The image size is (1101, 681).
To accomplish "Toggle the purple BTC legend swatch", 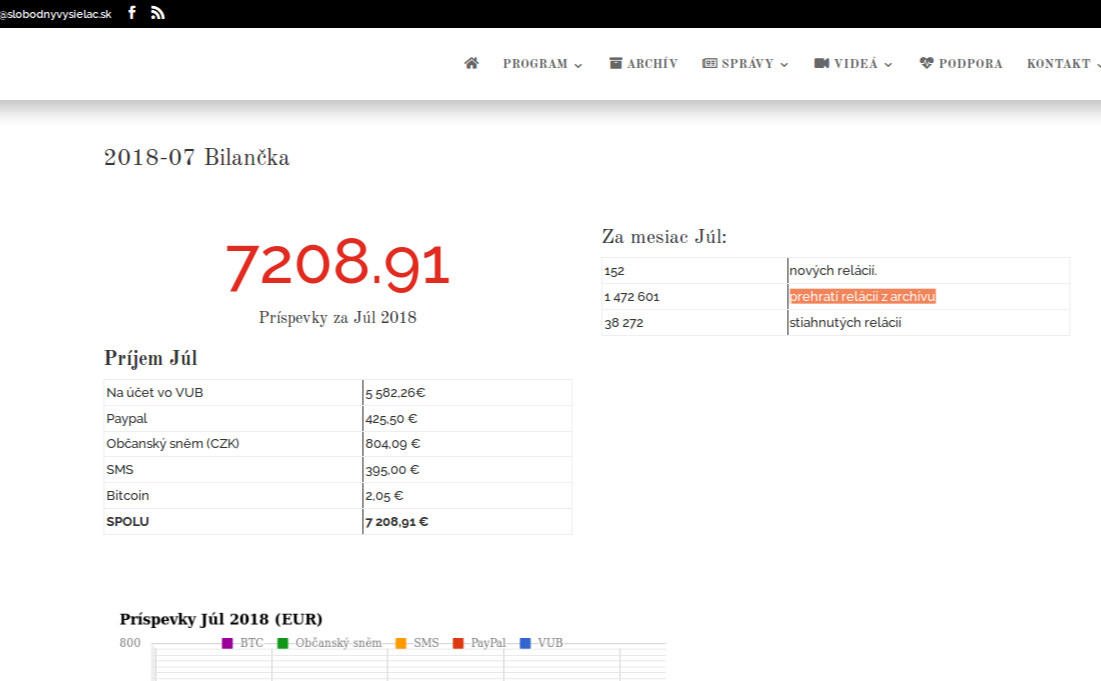I will [x=227, y=643].
